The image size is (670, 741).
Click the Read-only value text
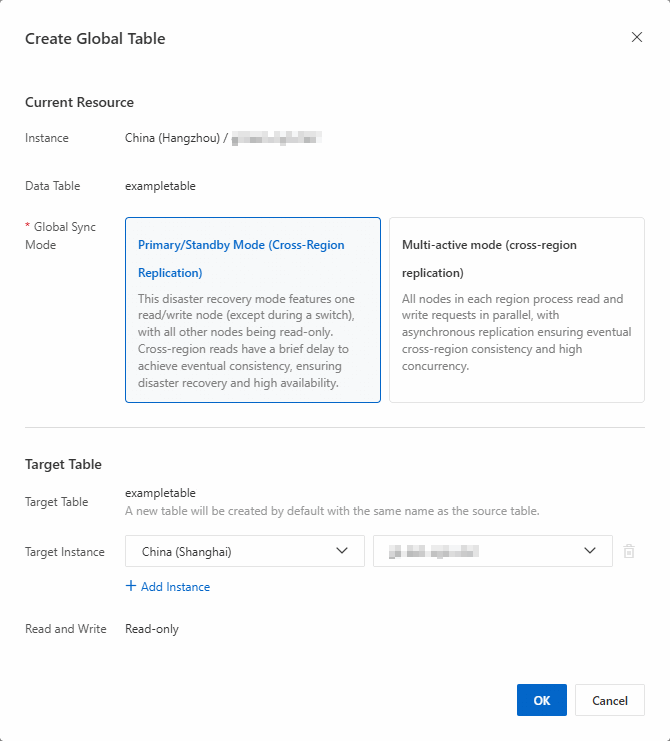[152, 629]
